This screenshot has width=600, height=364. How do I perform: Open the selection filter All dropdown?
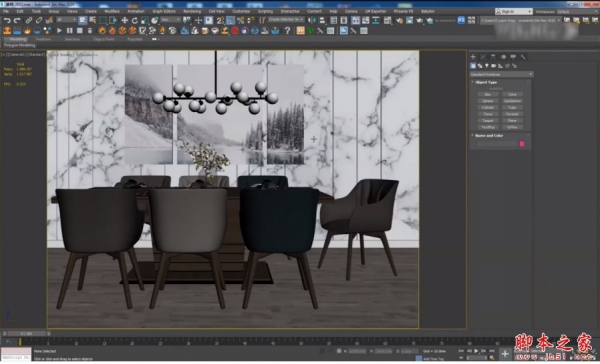click(x=66, y=20)
